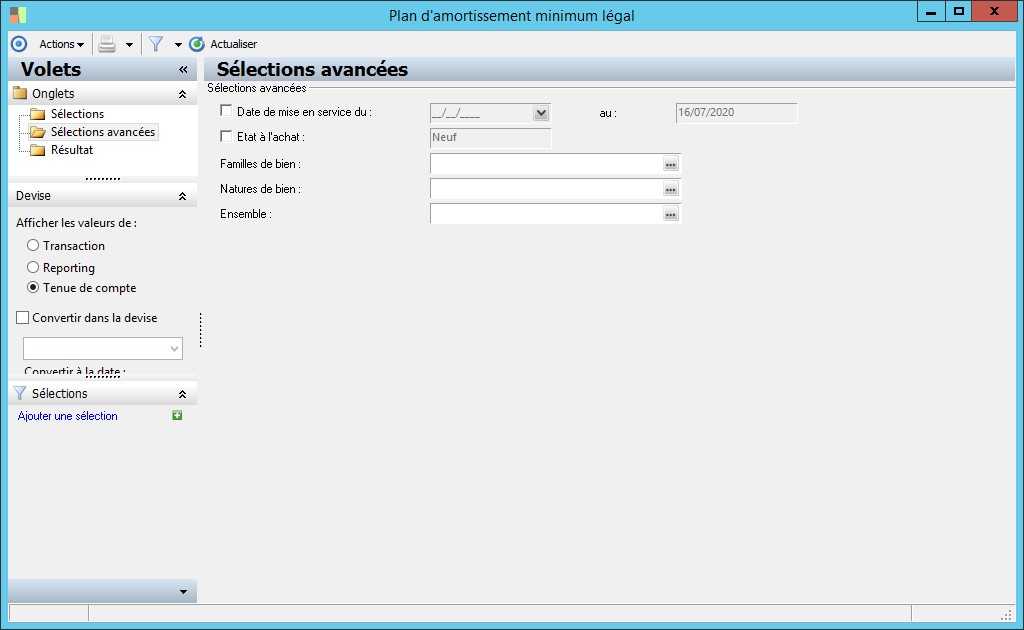The image size is (1024, 630).
Task: Click the end date field 16/07/2020
Action: (736, 112)
